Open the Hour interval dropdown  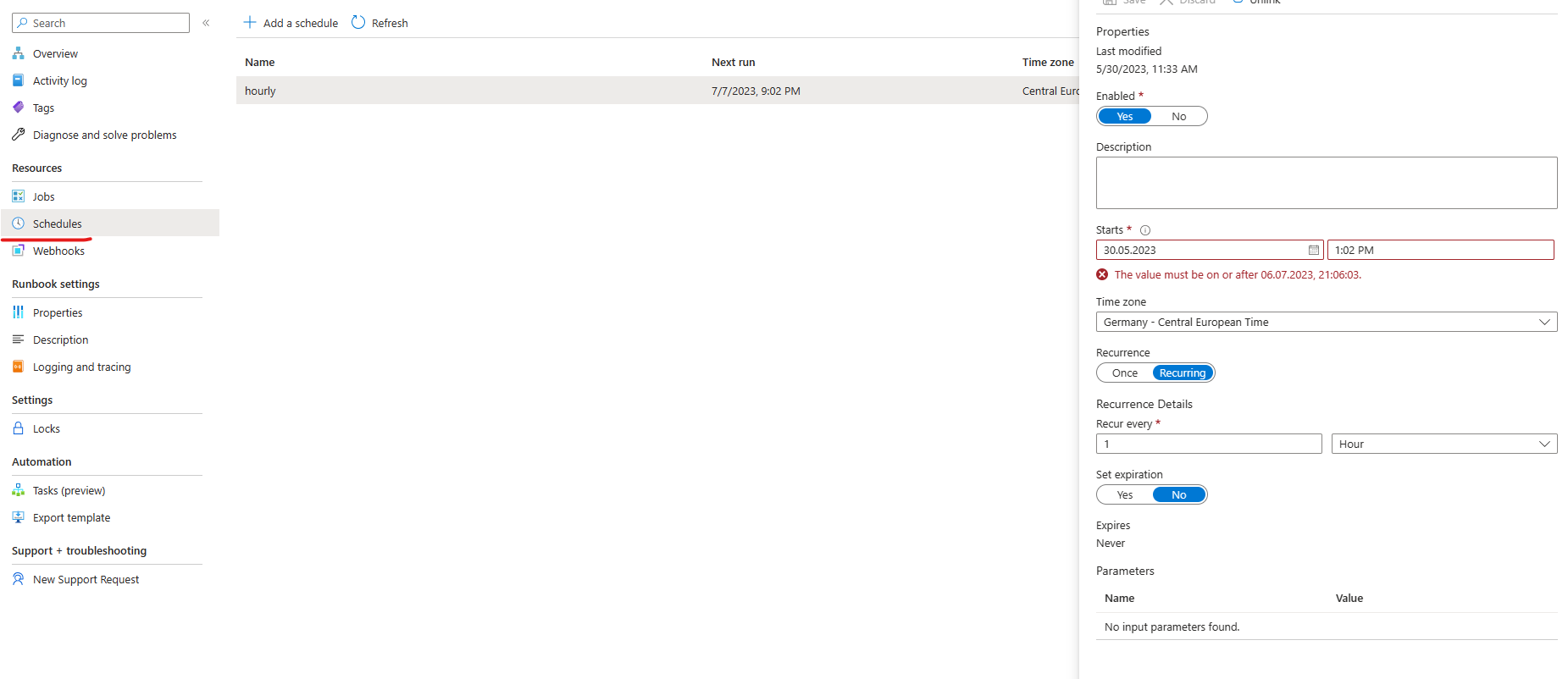[x=1444, y=444]
